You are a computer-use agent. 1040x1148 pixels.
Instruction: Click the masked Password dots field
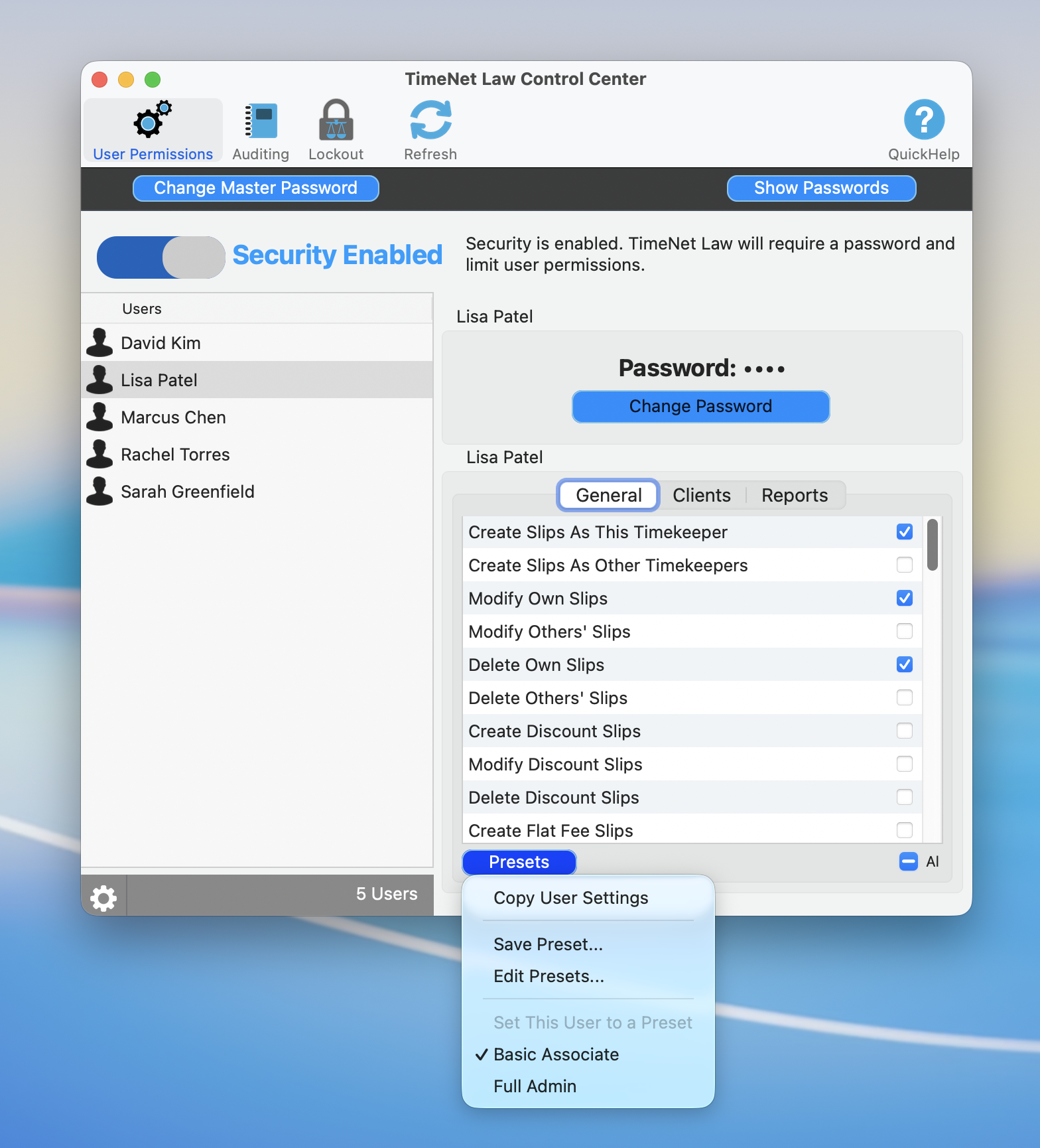click(x=765, y=368)
